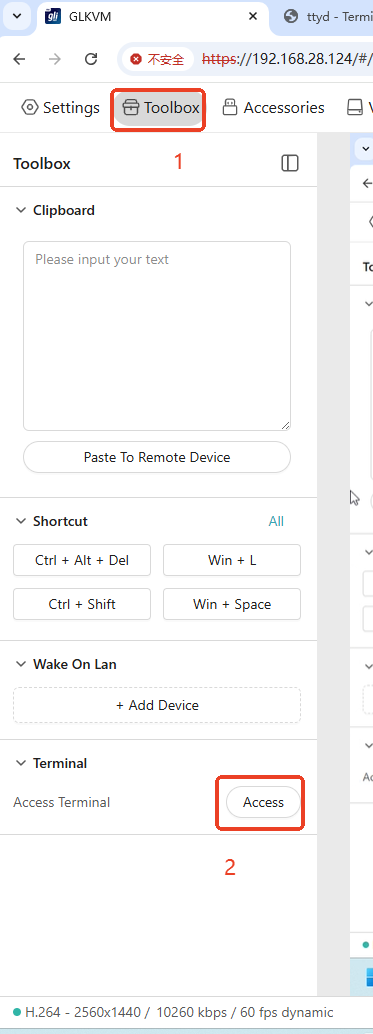Click the clipboard text input area
373x1034 pixels.
pos(157,336)
